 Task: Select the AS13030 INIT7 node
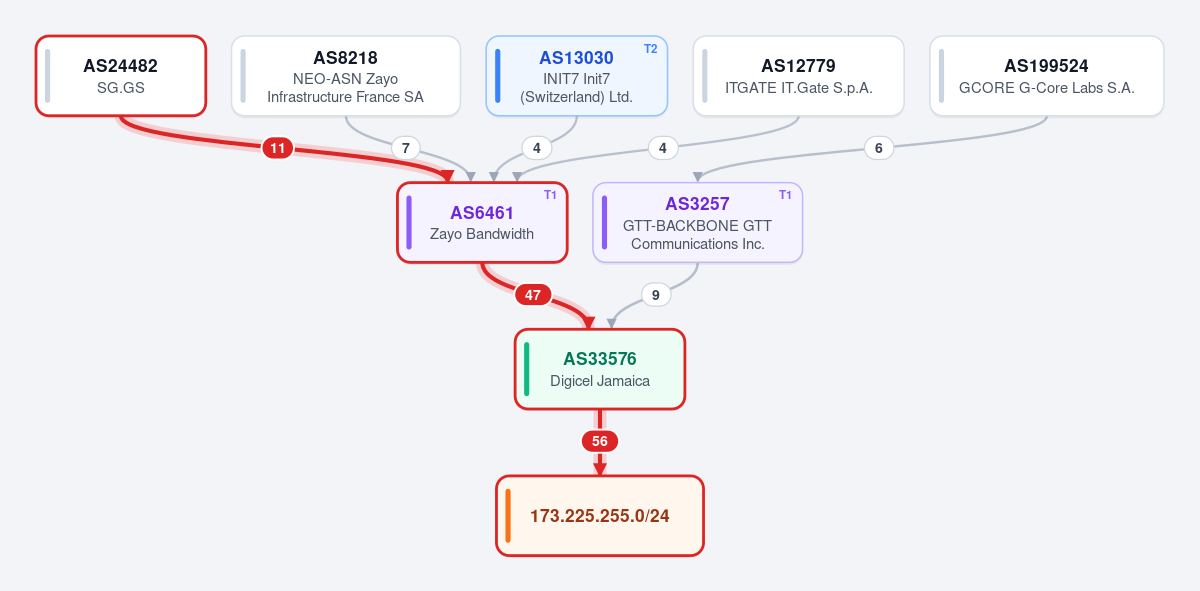tap(577, 76)
